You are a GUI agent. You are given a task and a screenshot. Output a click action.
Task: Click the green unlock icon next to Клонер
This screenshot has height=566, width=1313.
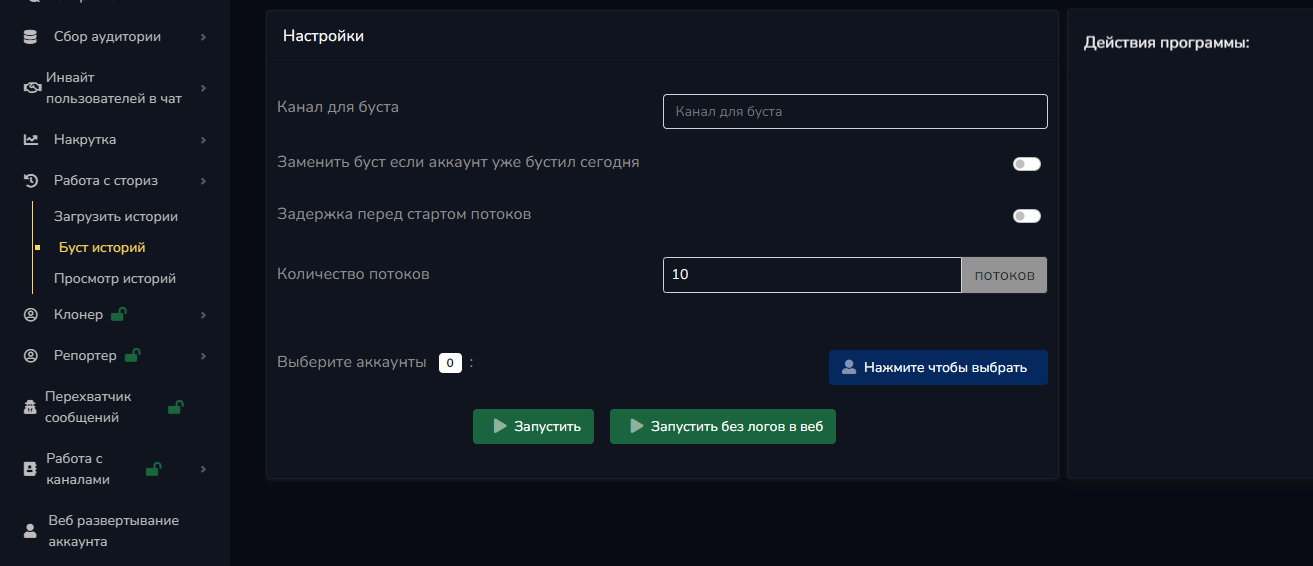pyautogui.click(x=118, y=314)
